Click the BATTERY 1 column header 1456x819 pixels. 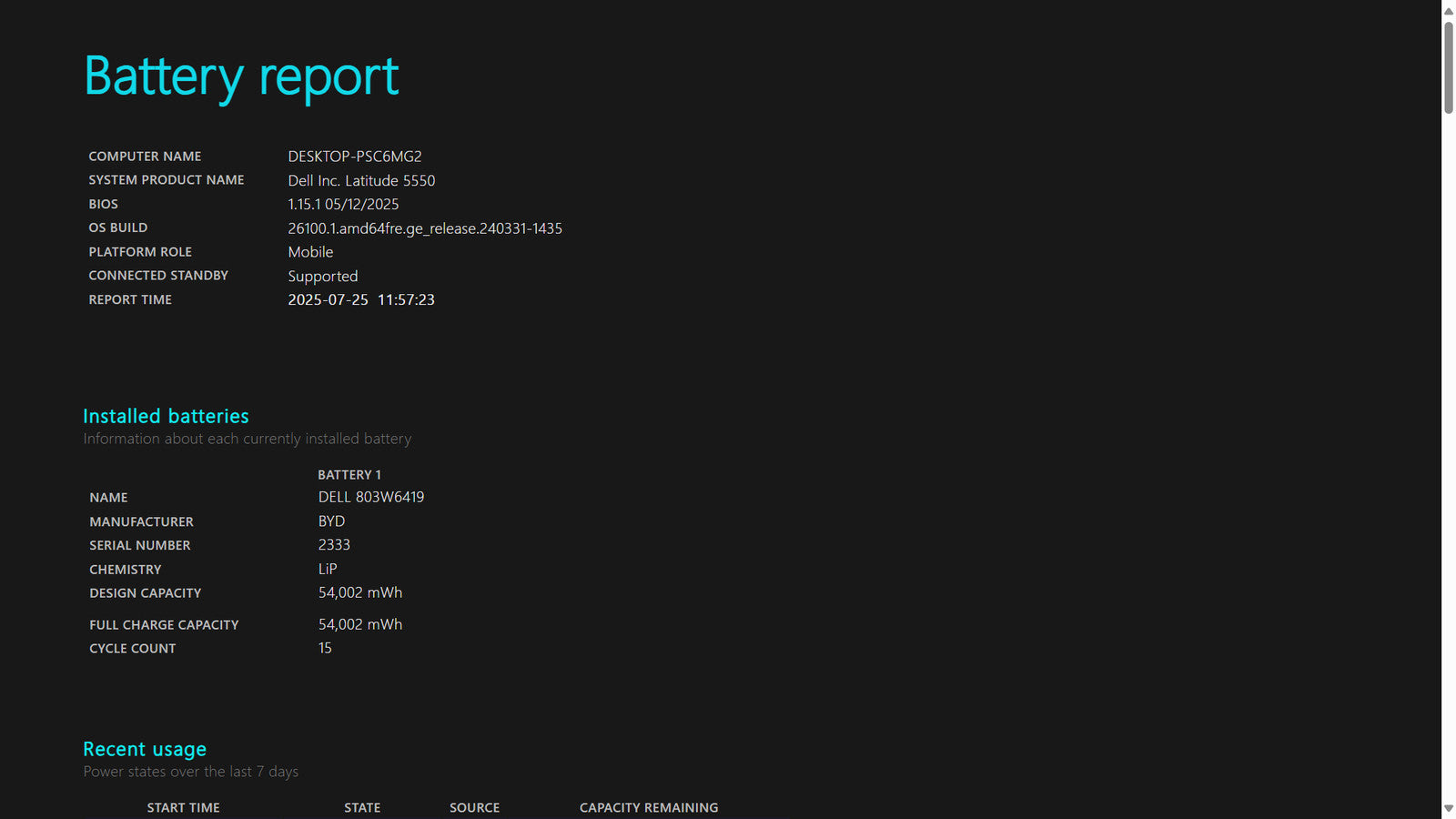click(349, 475)
